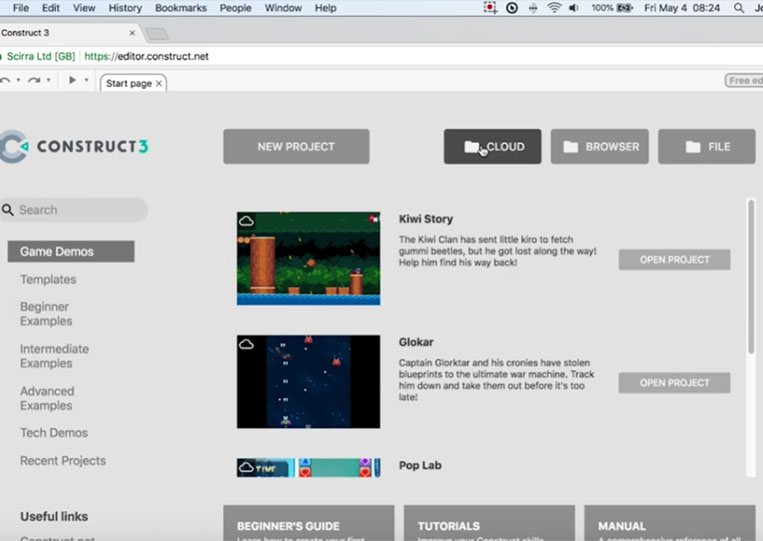Open the Beginner's Guide link

[309, 523]
